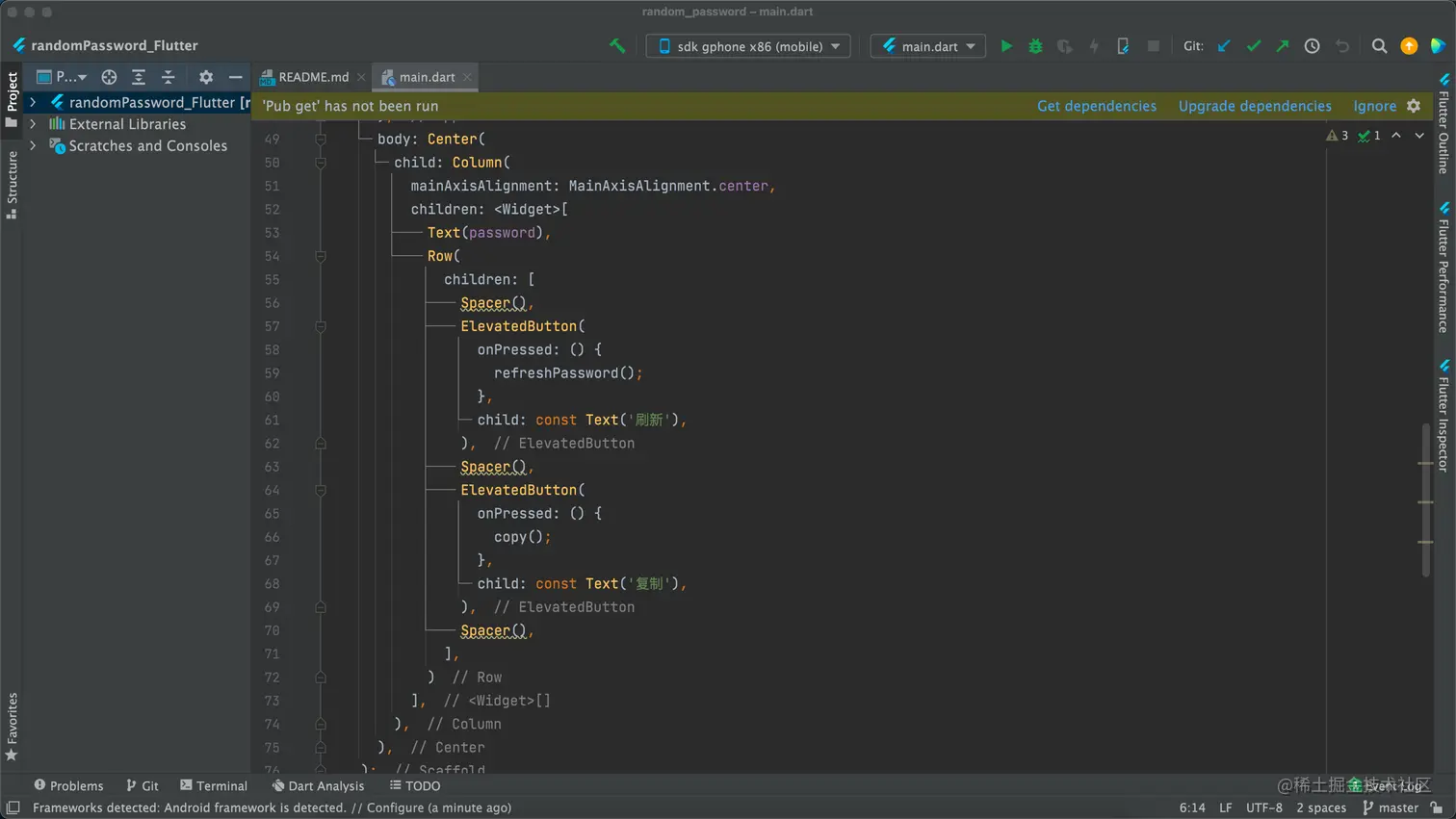Viewport: 1456px width, 819px height.
Task: Click the Upgrade dependencies link
Action: [x=1255, y=106]
